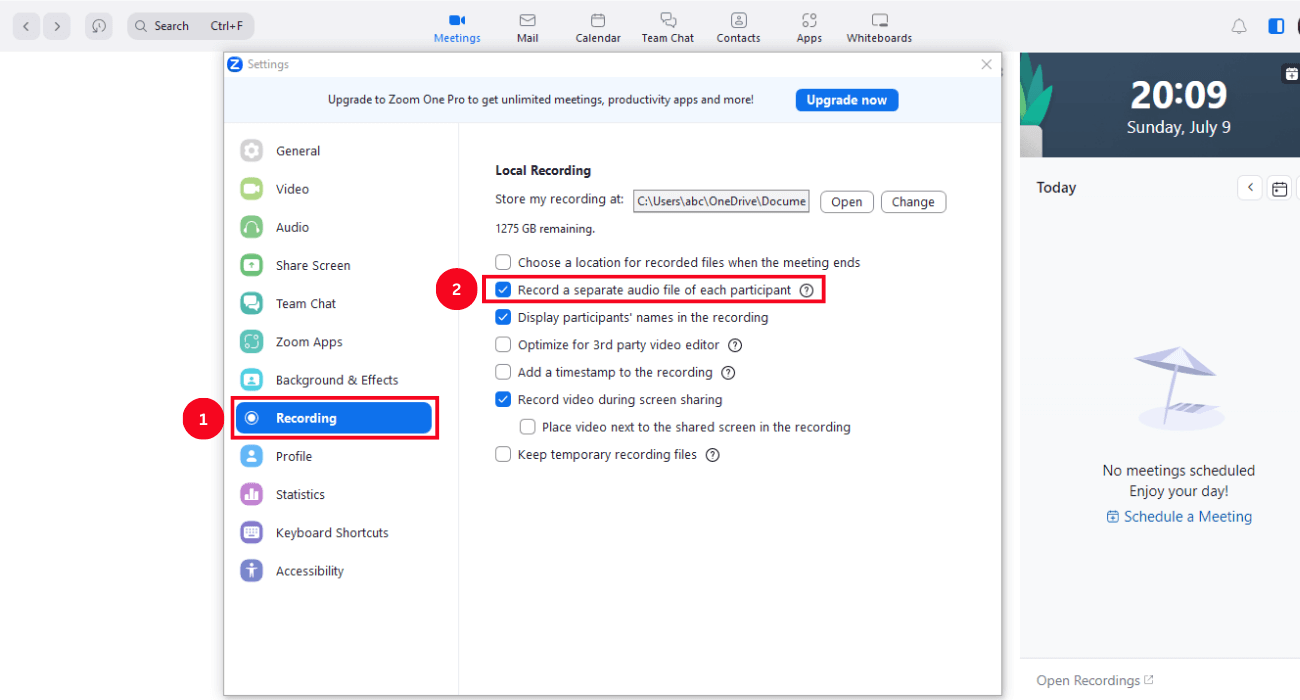The image size is (1300, 700).
Task: Open Recordings link at bottom
Action: 1095,680
